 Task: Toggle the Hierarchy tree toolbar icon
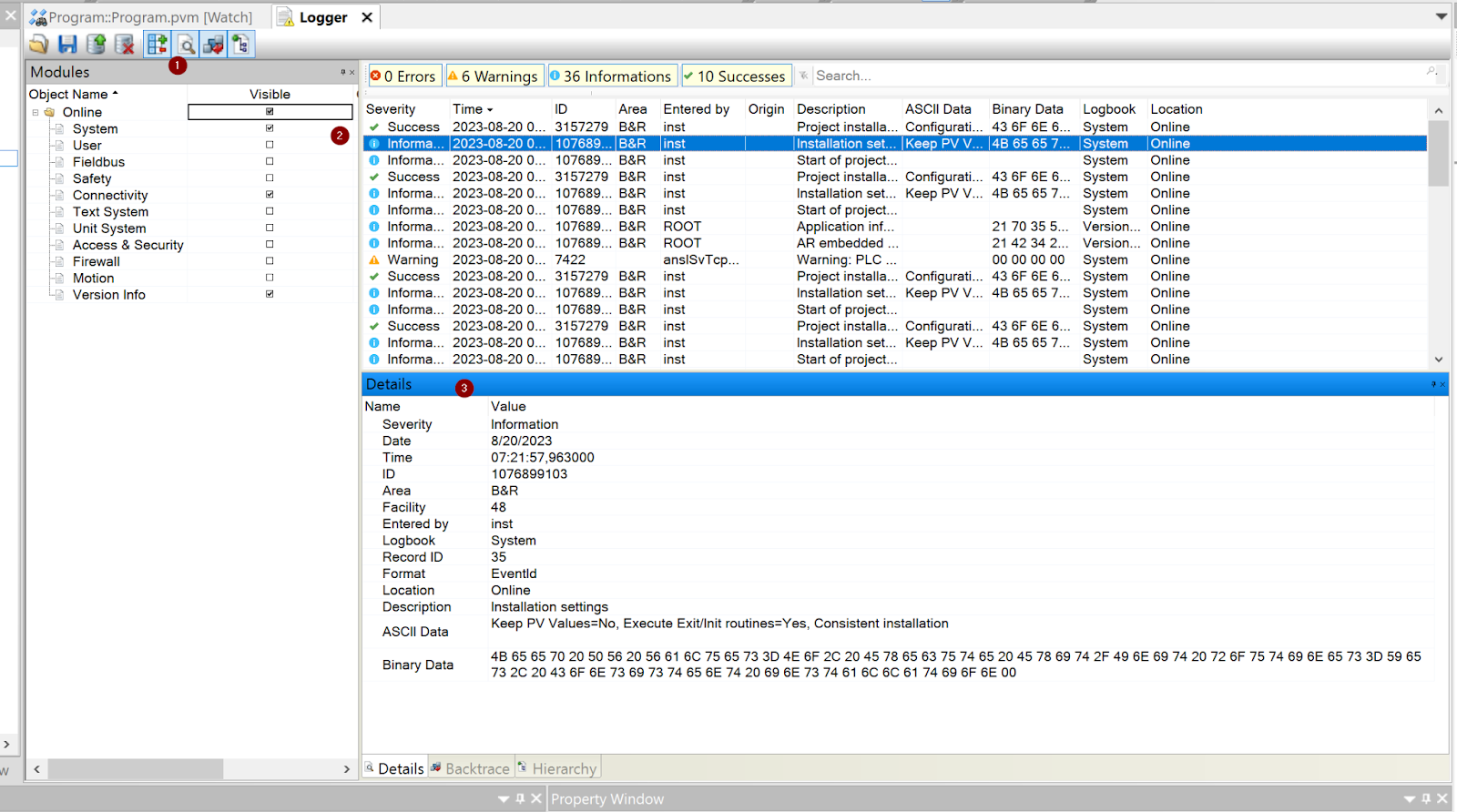pos(241,44)
